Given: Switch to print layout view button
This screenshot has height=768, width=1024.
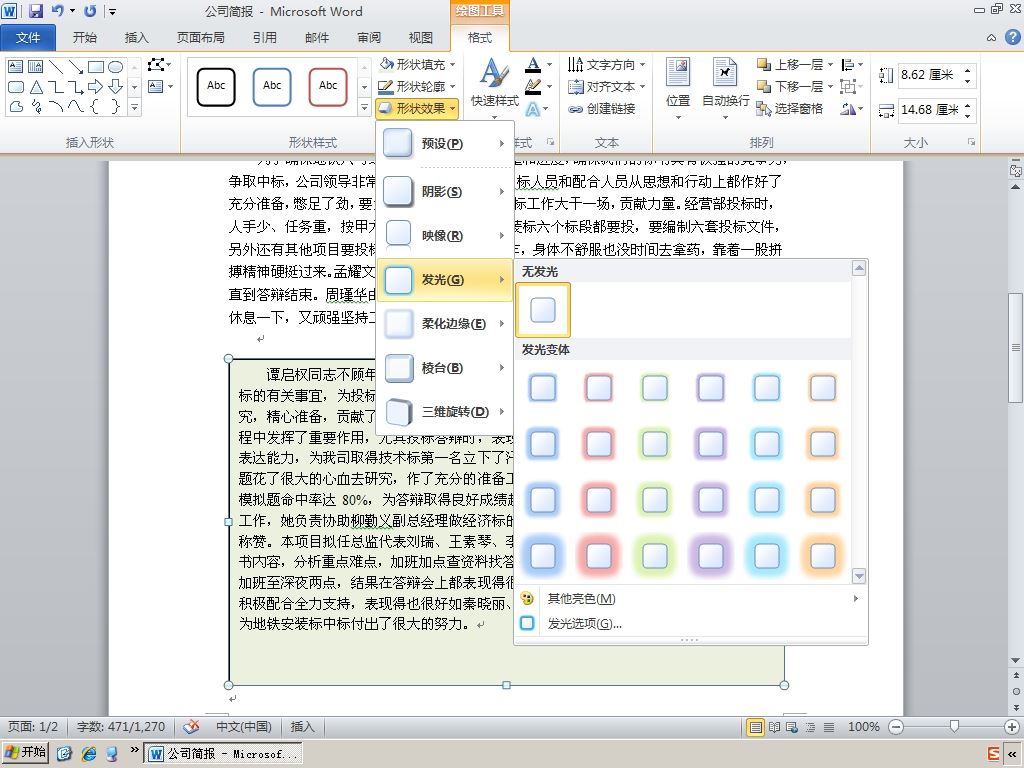Looking at the screenshot, I should click(755, 727).
